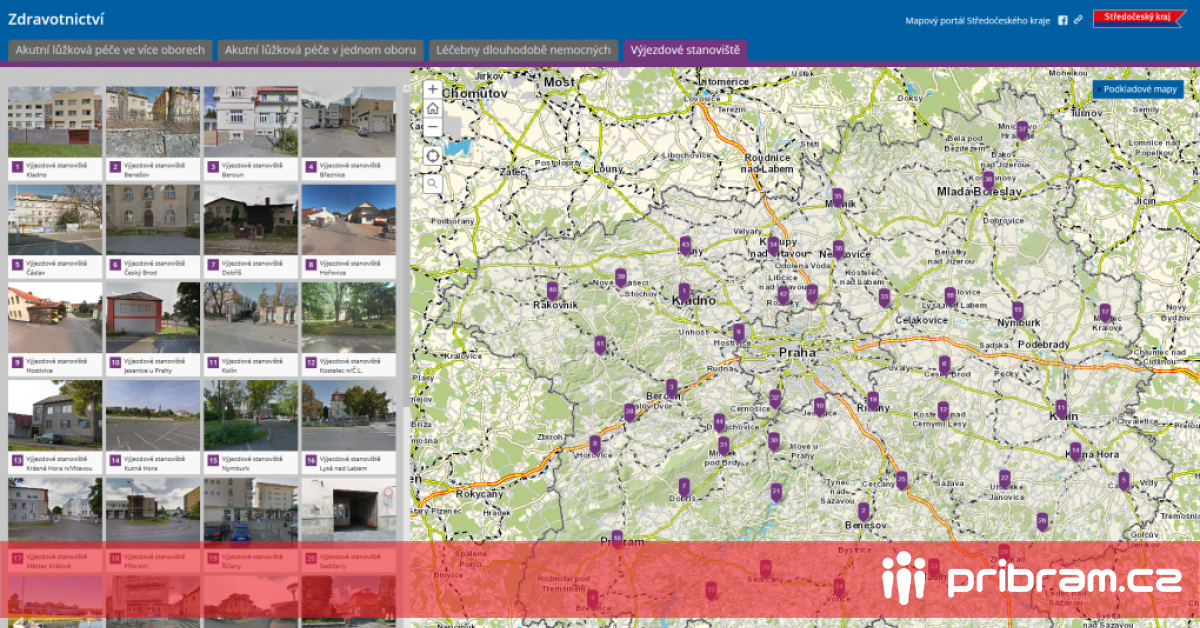Open thumbnail 6 Výjezdové stanoviště Český Brod

153,231
